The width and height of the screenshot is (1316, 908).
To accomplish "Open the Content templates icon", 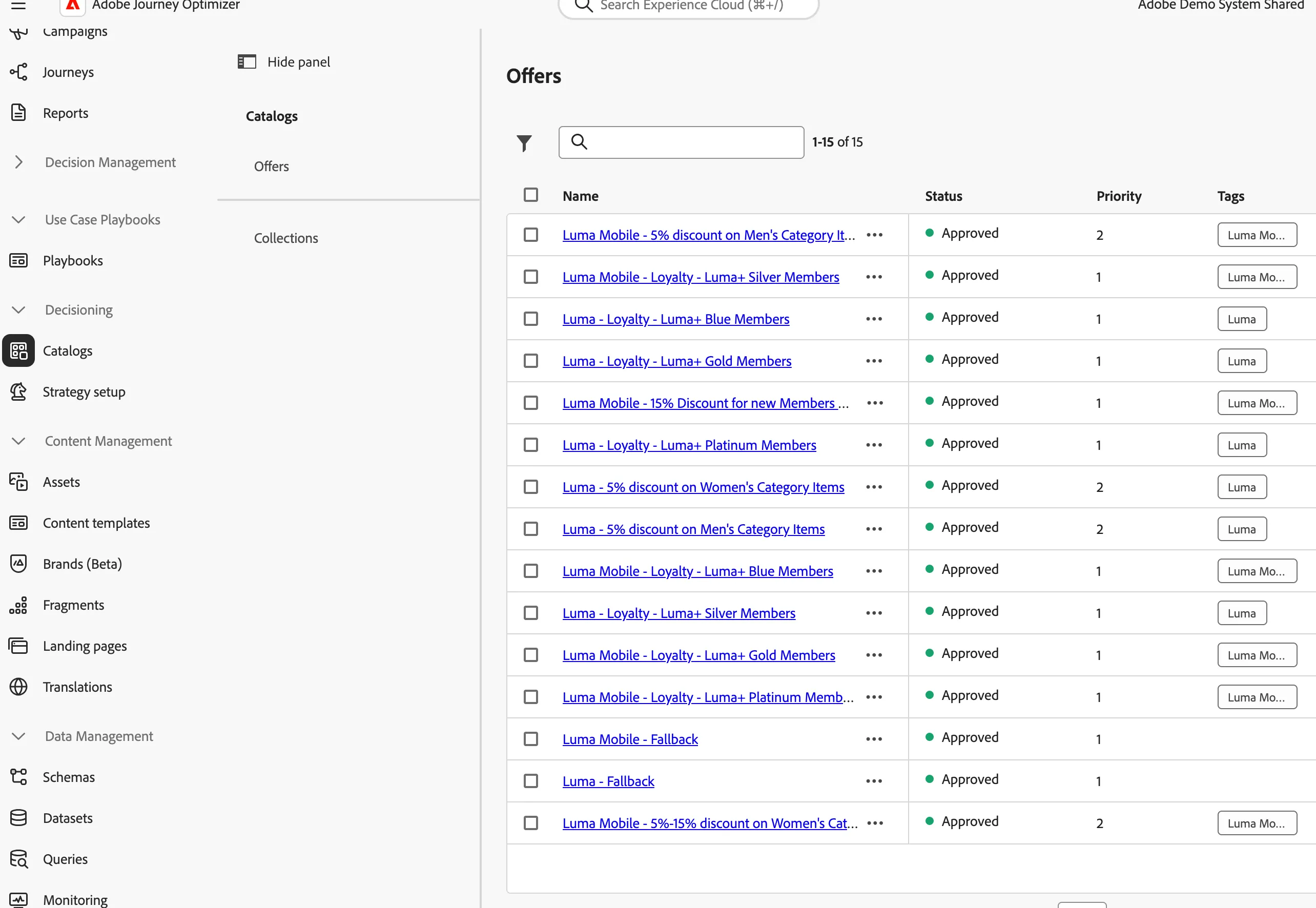I will (18, 522).
